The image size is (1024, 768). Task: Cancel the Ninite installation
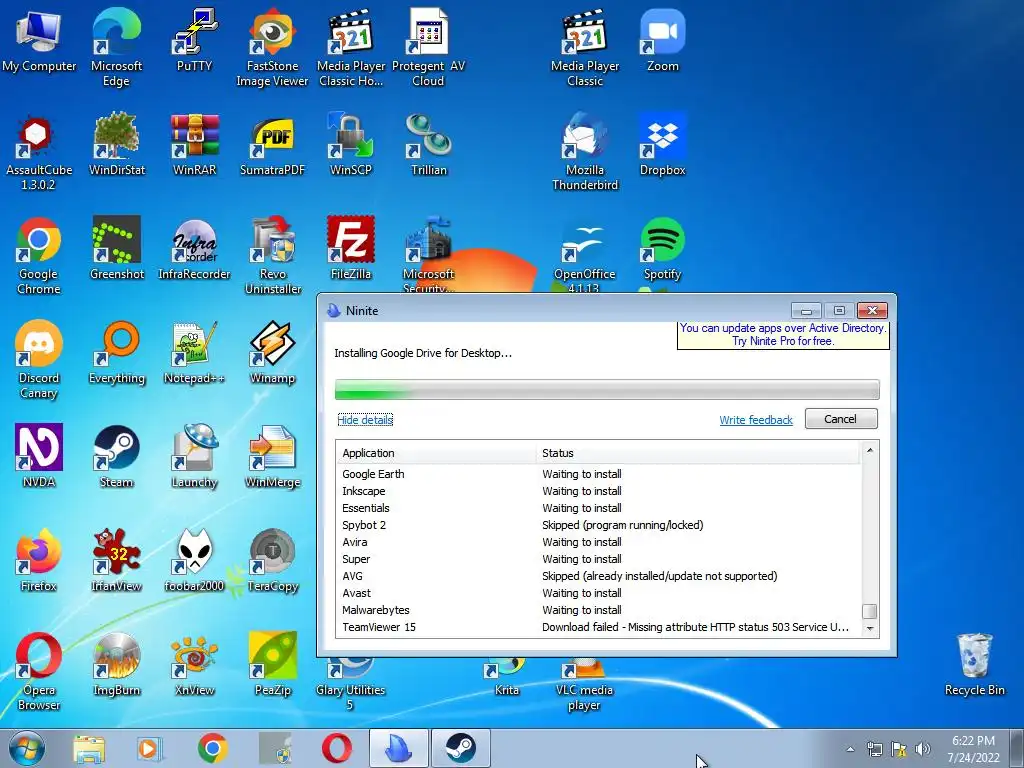coord(840,419)
